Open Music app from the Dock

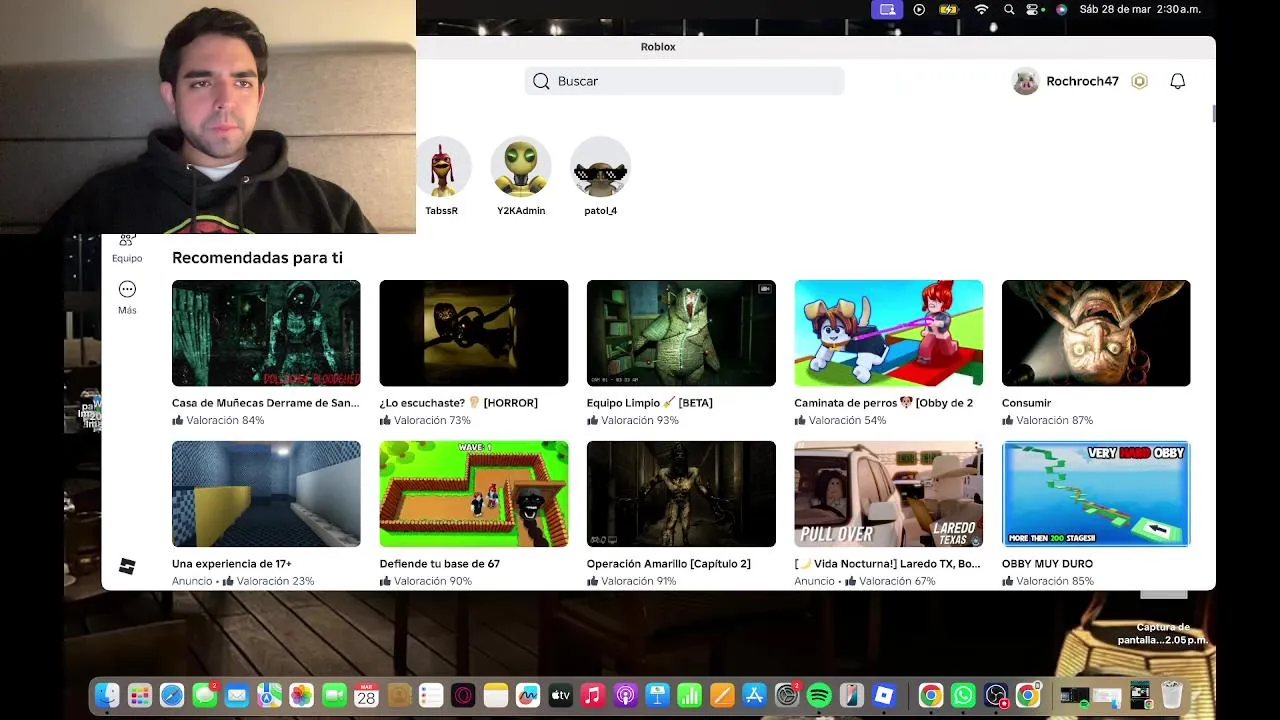tap(593, 695)
